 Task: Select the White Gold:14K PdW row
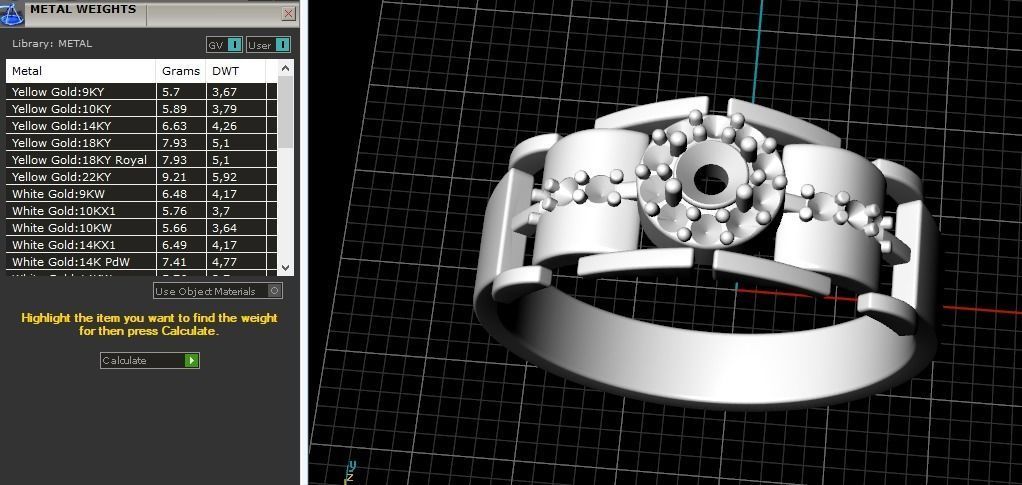(x=141, y=261)
